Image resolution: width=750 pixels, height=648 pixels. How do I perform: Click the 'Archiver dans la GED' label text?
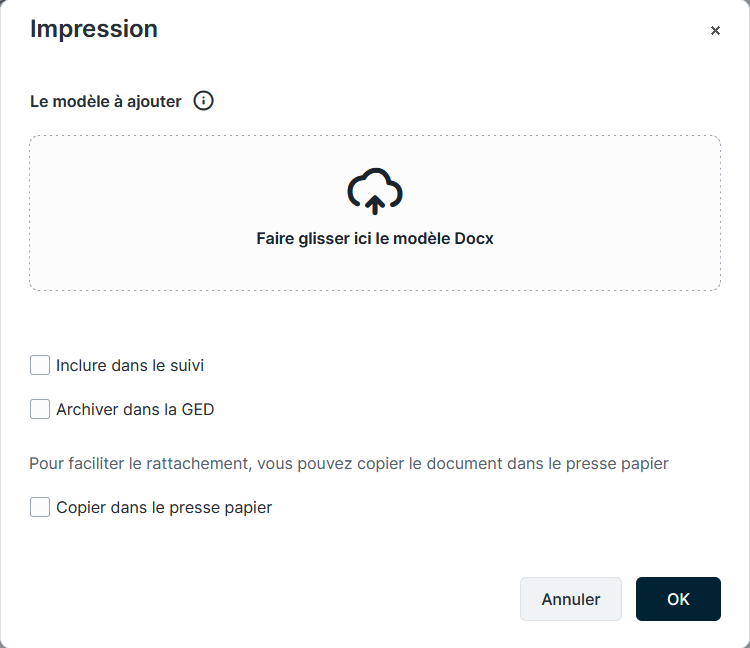pyautogui.click(x=135, y=409)
